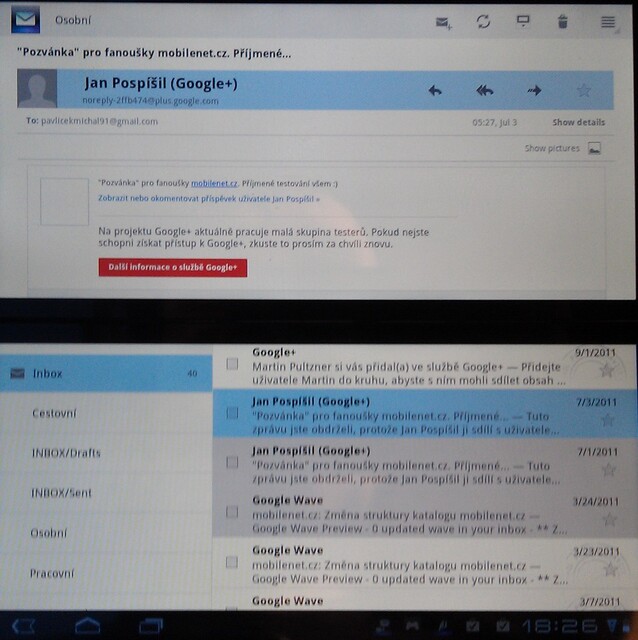Open Recent apps from system bar
Screen dimensions: 638x640
click(151, 625)
